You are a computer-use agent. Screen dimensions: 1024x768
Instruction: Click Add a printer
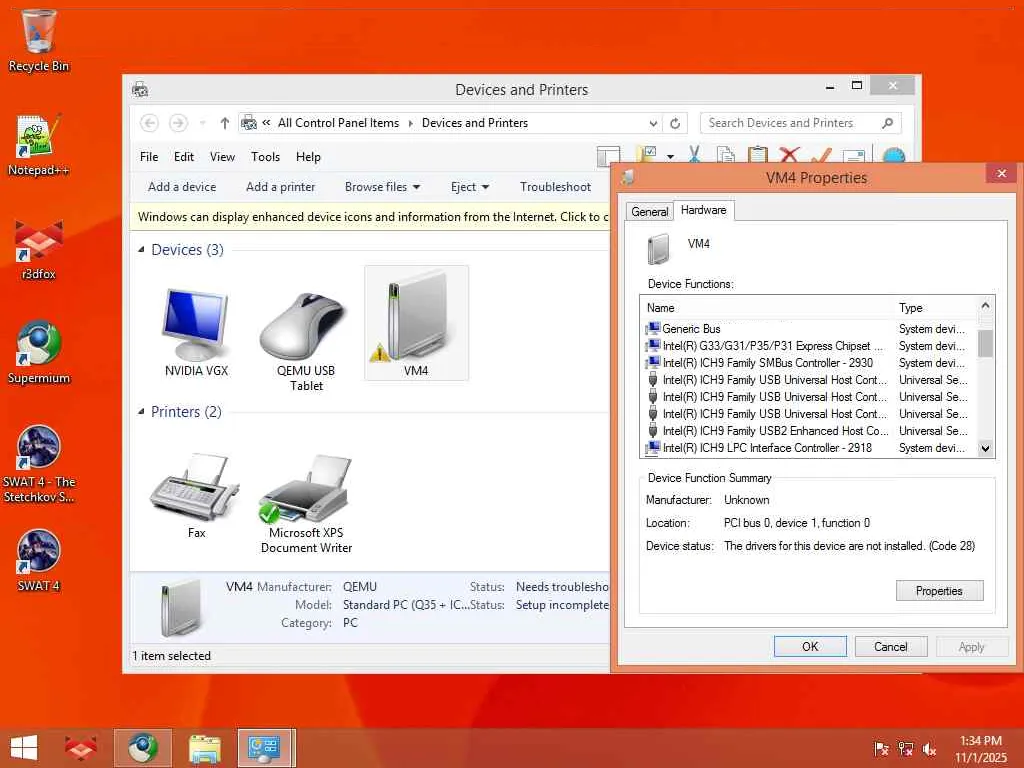(281, 187)
